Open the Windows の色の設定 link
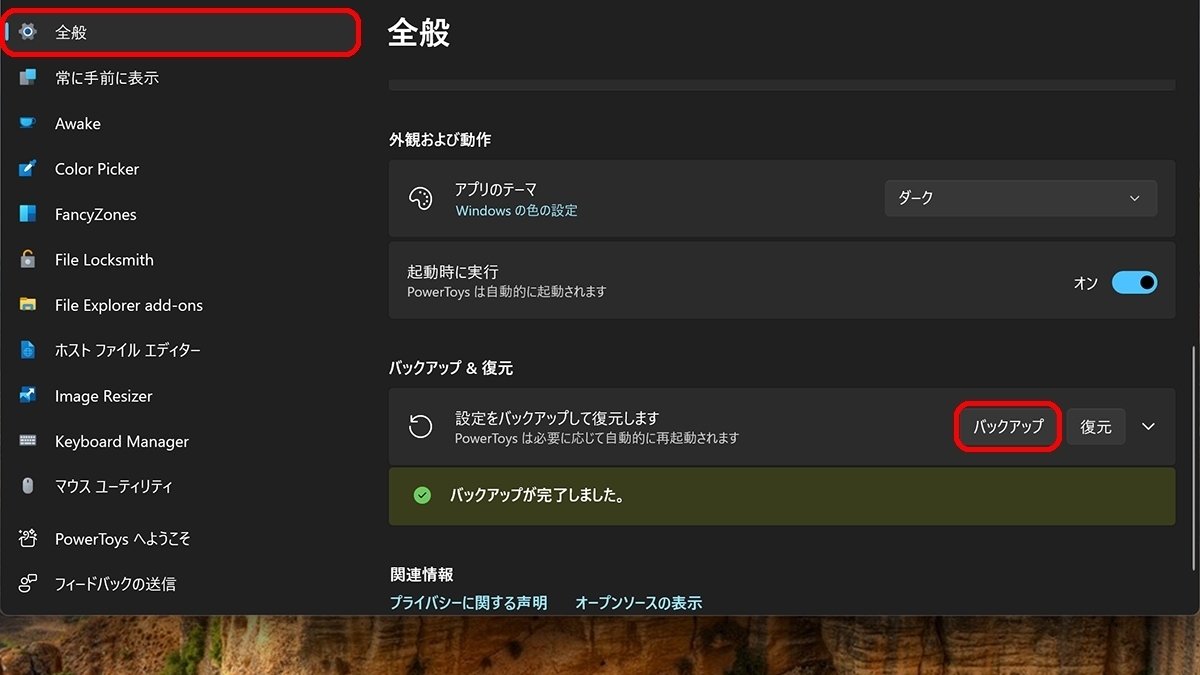1200x675 pixels. 516,211
